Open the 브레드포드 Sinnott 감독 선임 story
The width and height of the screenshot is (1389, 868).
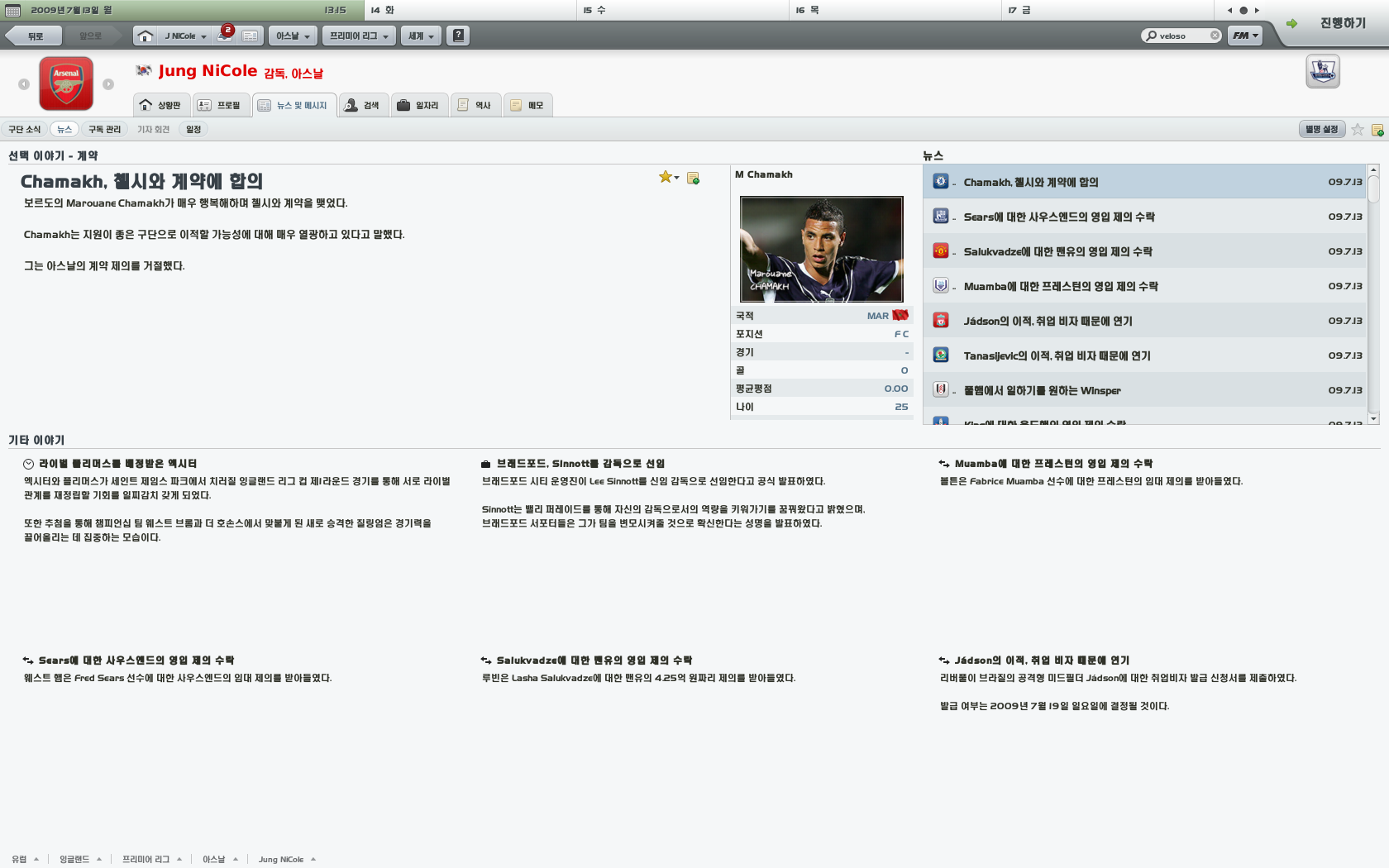(x=580, y=464)
